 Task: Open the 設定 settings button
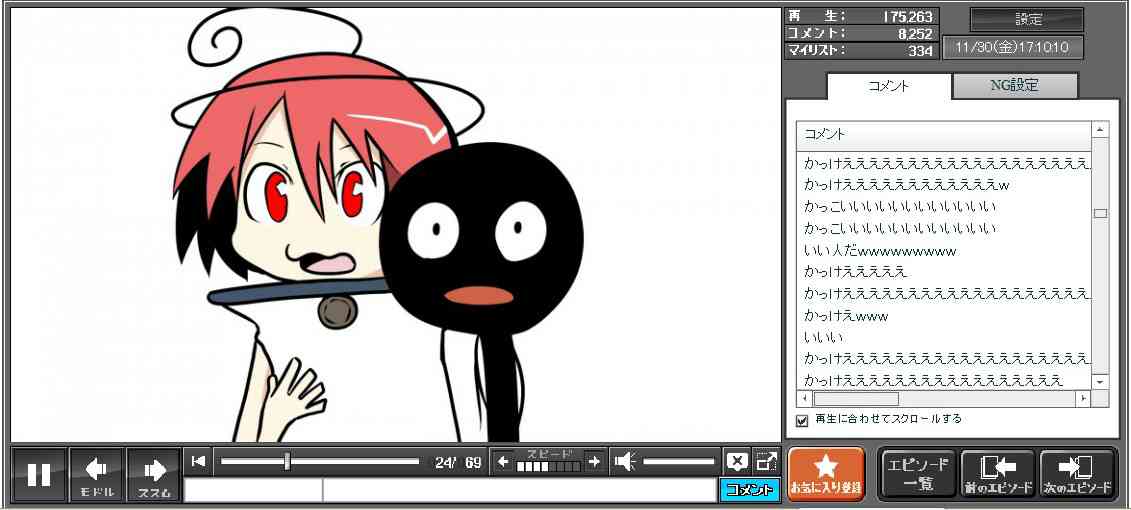(x=1027, y=20)
